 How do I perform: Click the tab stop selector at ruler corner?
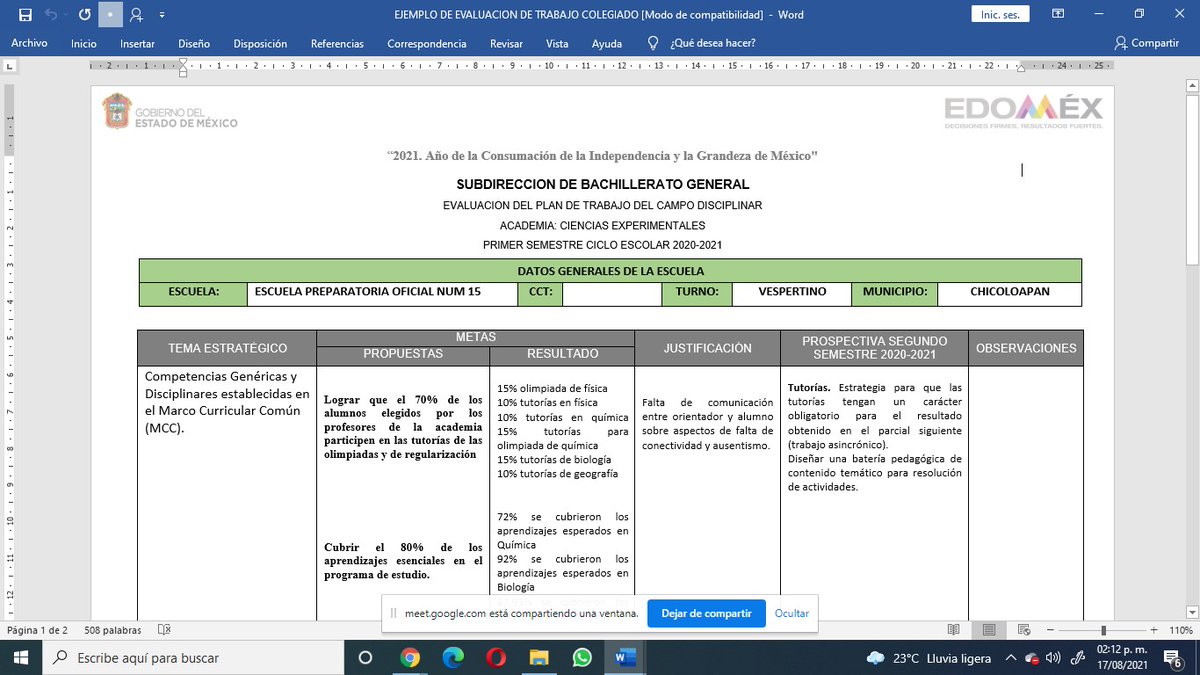[x=9, y=66]
